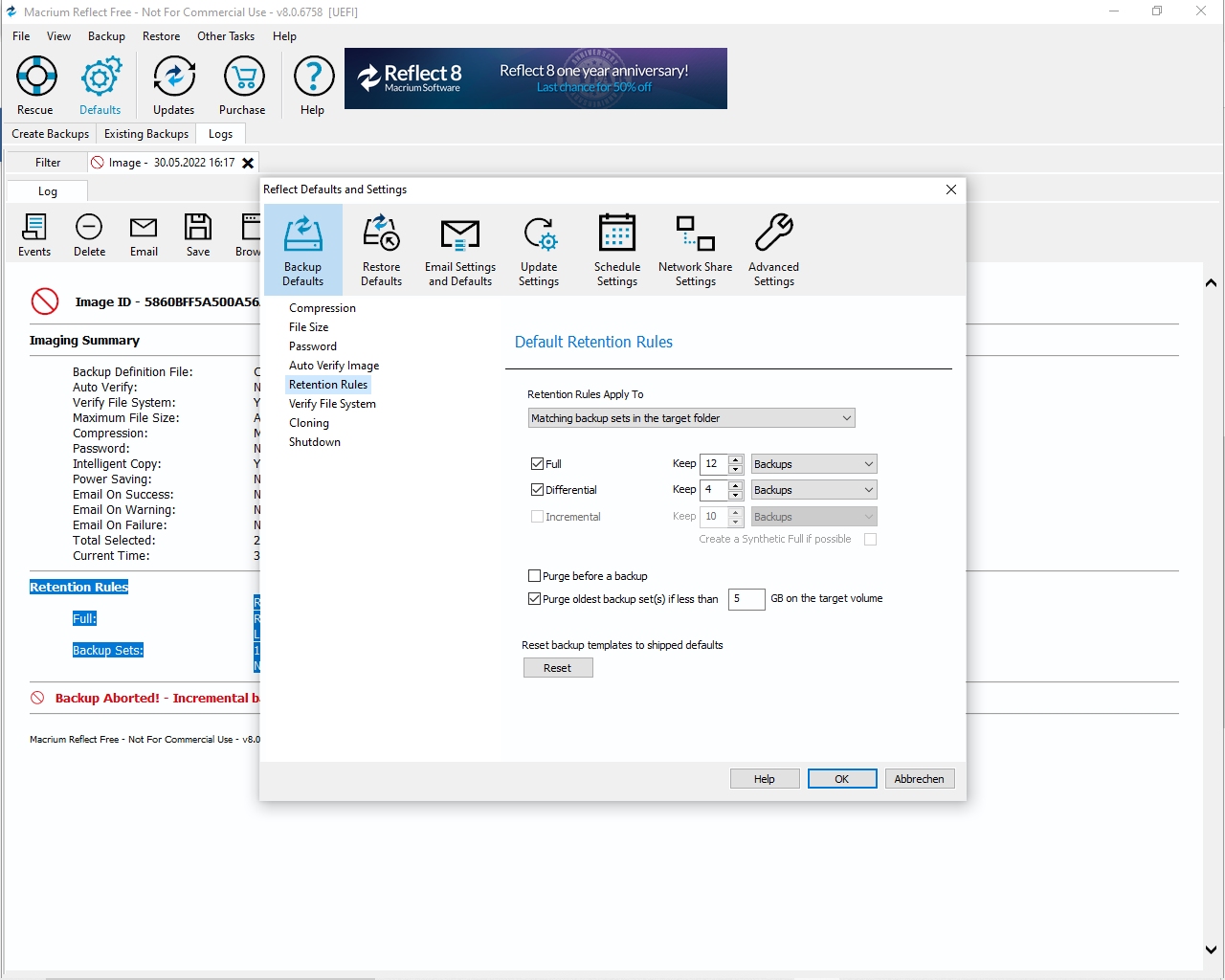Image resolution: width=1225 pixels, height=980 pixels.
Task: Select Shutdown in settings list
Action: click(x=315, y=442)
